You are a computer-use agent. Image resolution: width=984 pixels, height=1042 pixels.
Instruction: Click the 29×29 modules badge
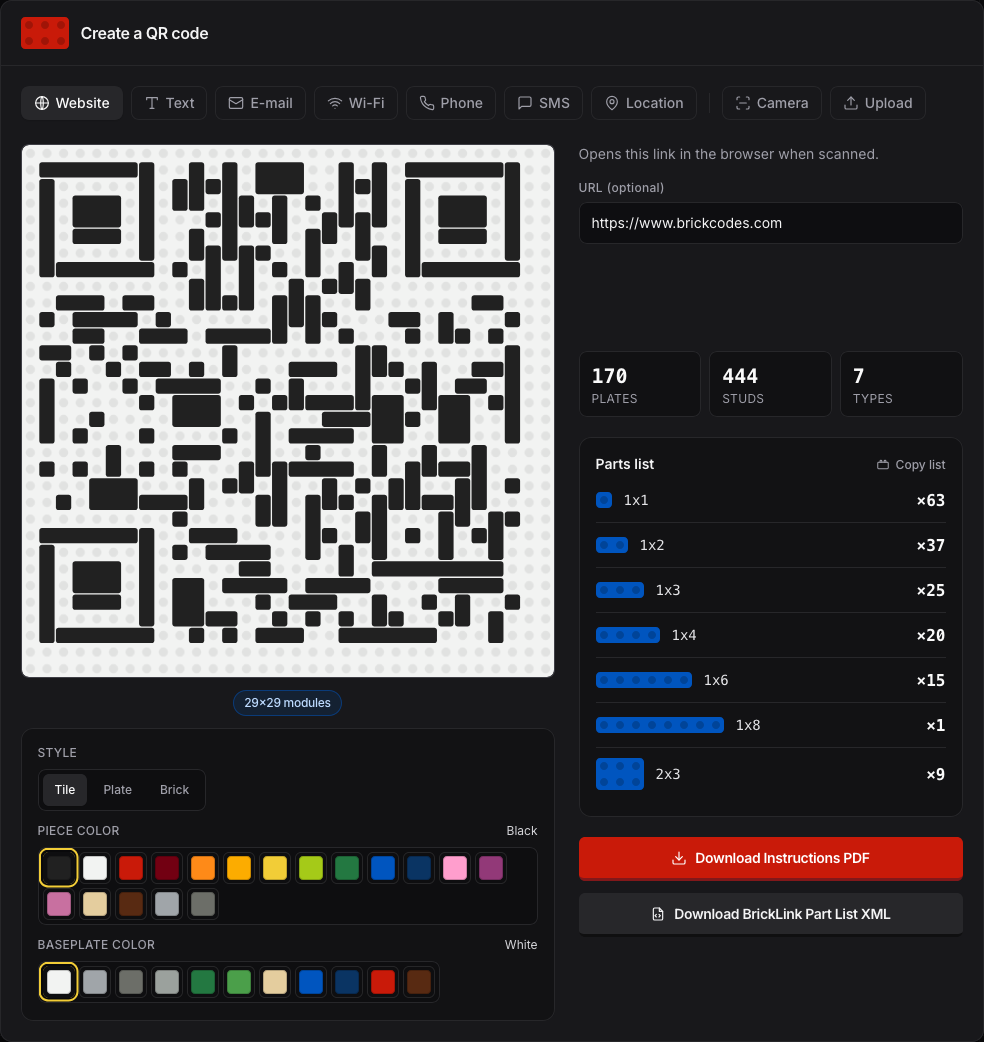click(x=287, y=703)
